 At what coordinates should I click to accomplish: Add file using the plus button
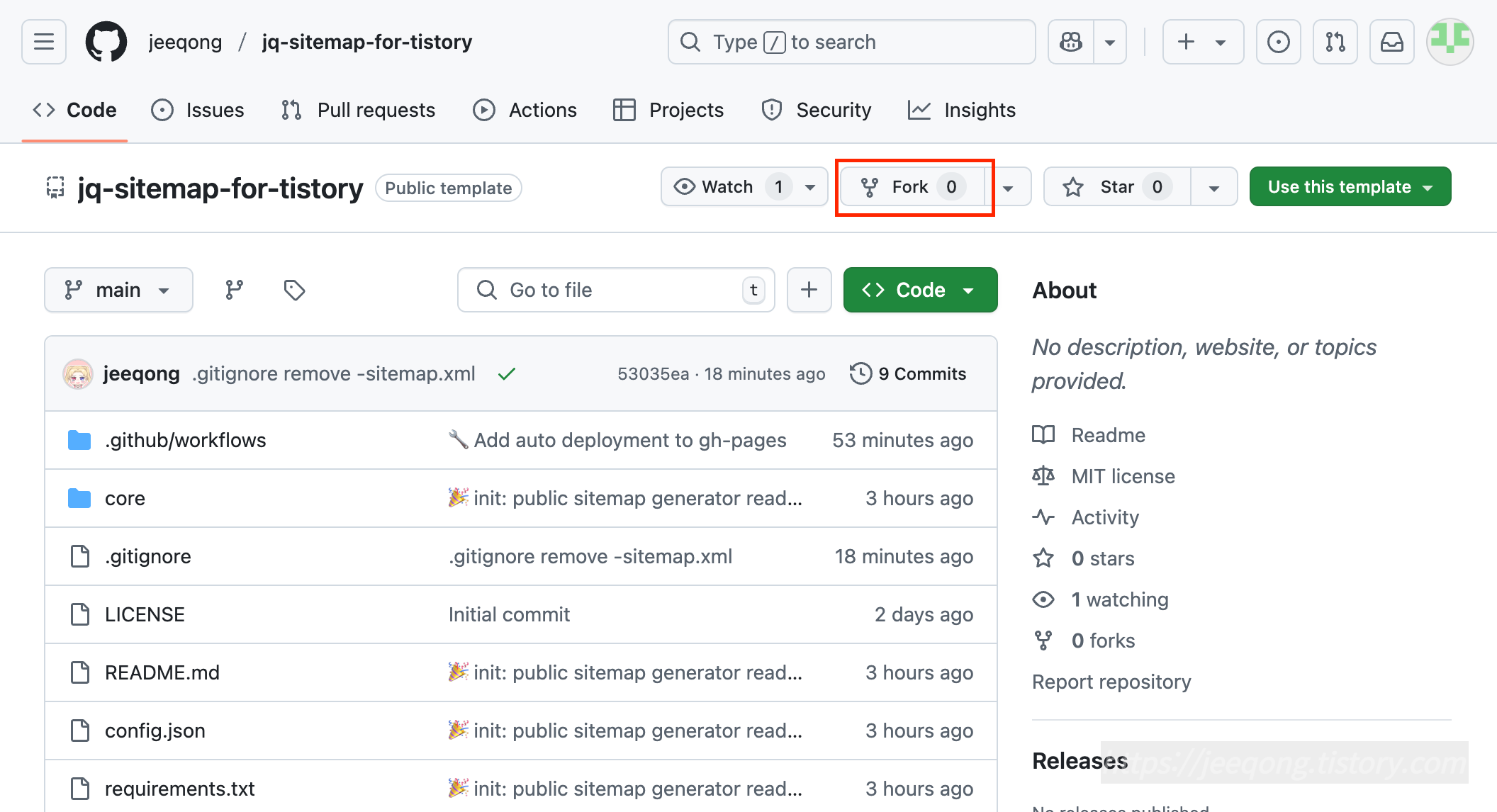coord(809,290)
